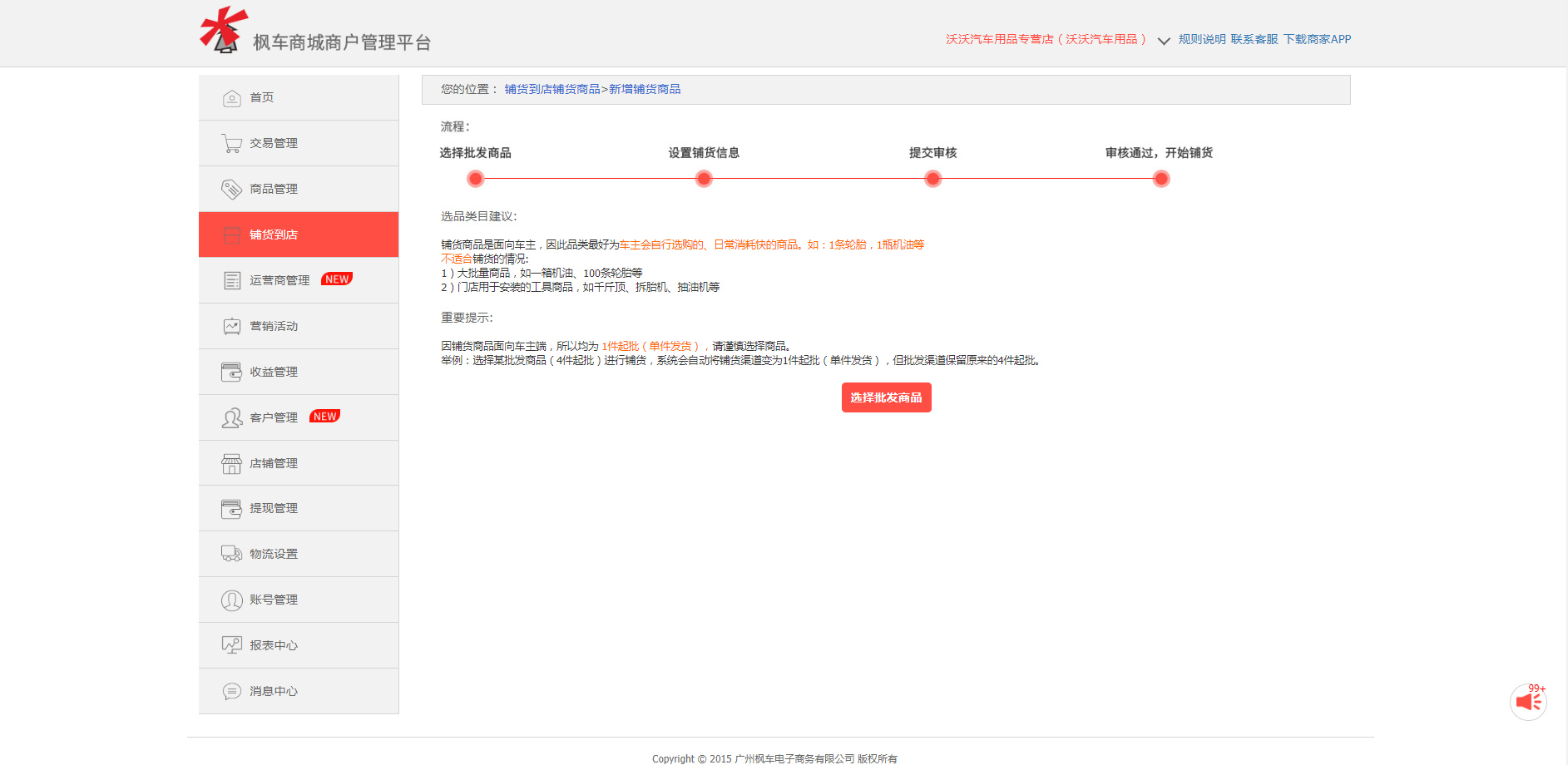1568x765 pixels.
Task: Select the 账号管理 account icon
Action: (x=230, y=599)
